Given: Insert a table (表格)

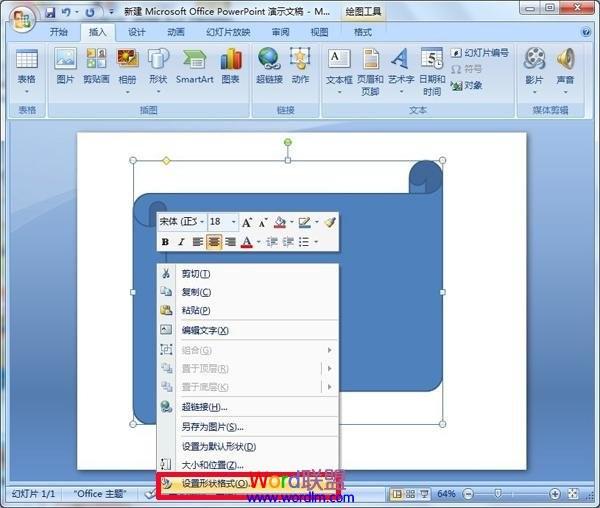Looking at the screenshot, I should click(27, 72).
